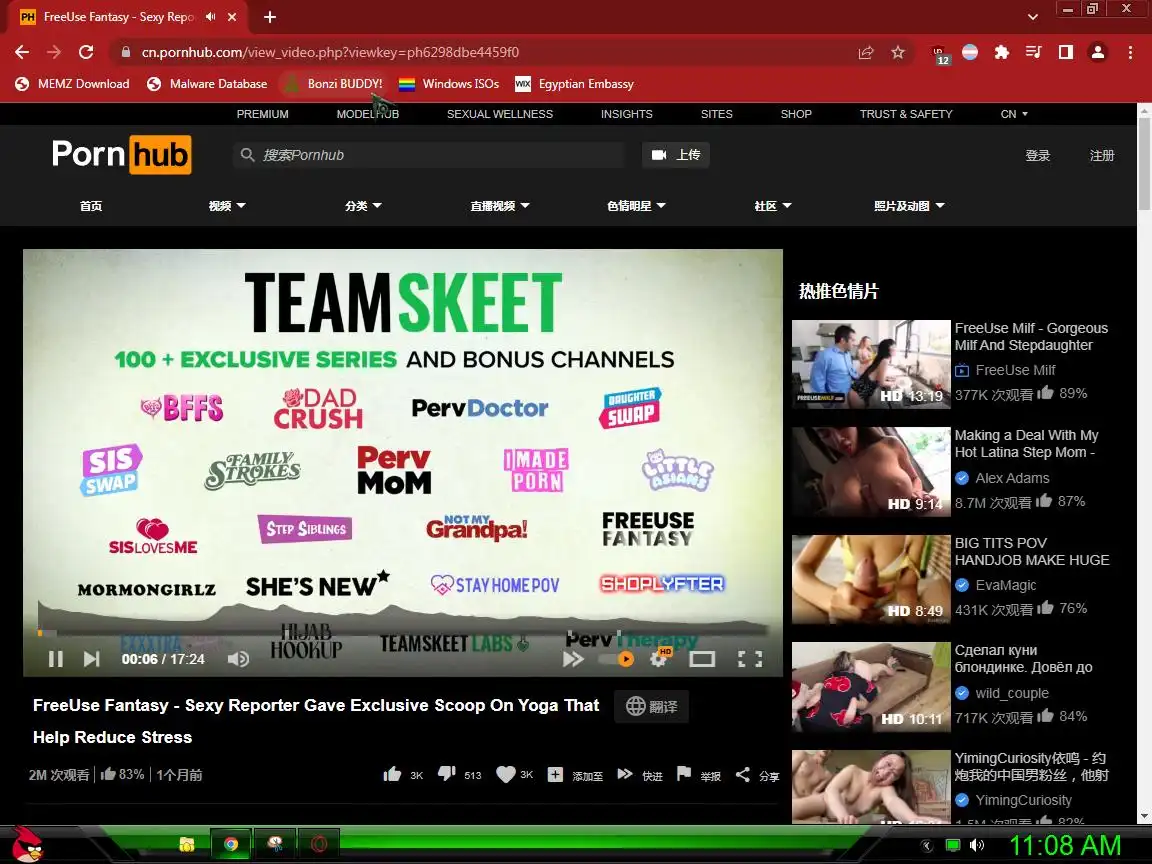Open the tab search chevron
Viewport: 1152px width, 864px height.
coord(1032,16)
